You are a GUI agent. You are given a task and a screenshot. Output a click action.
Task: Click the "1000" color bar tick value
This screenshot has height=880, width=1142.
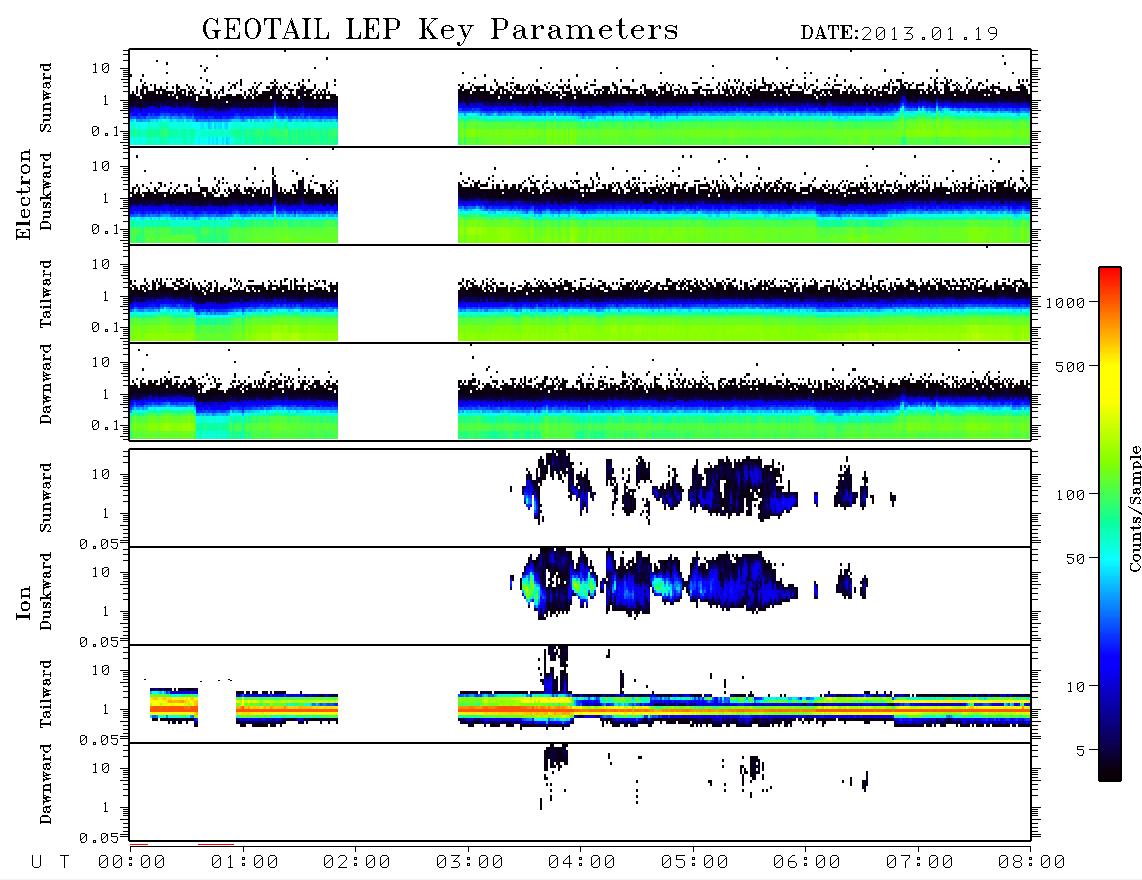click(1064, 302)
